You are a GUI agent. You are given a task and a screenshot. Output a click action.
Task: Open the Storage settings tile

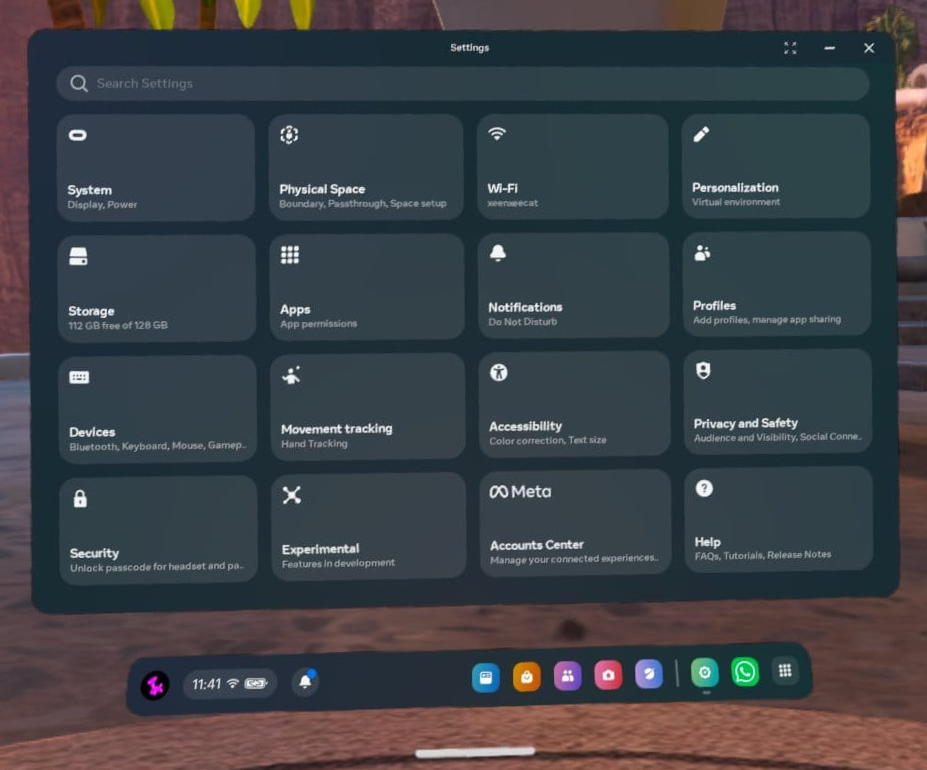coord(156,289)
